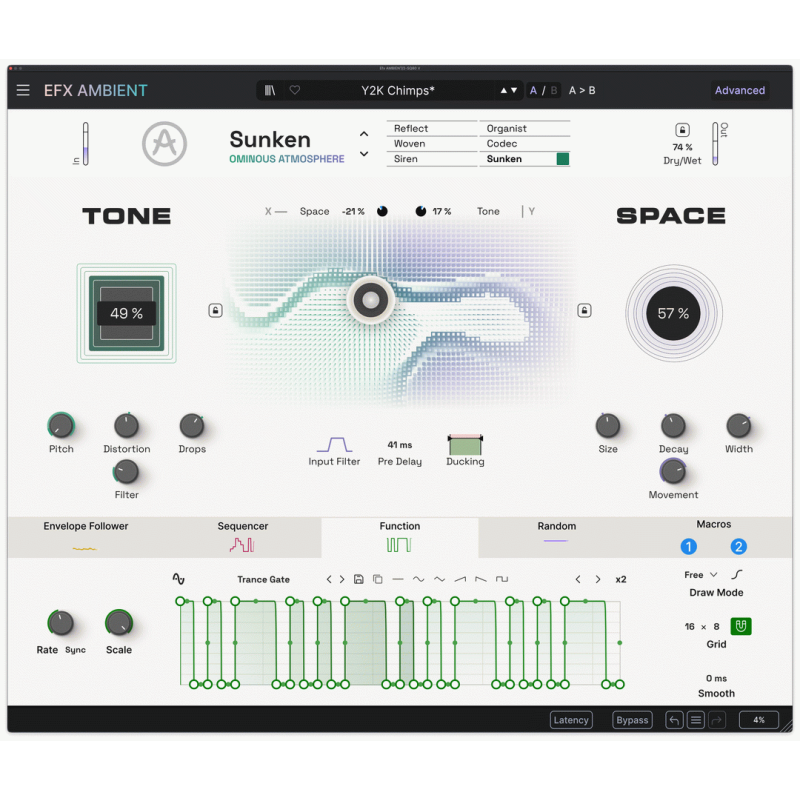This screenshot has width=800, height=800.
Task: Click the undo arrow in bottom bar
Action: [674, 720]
